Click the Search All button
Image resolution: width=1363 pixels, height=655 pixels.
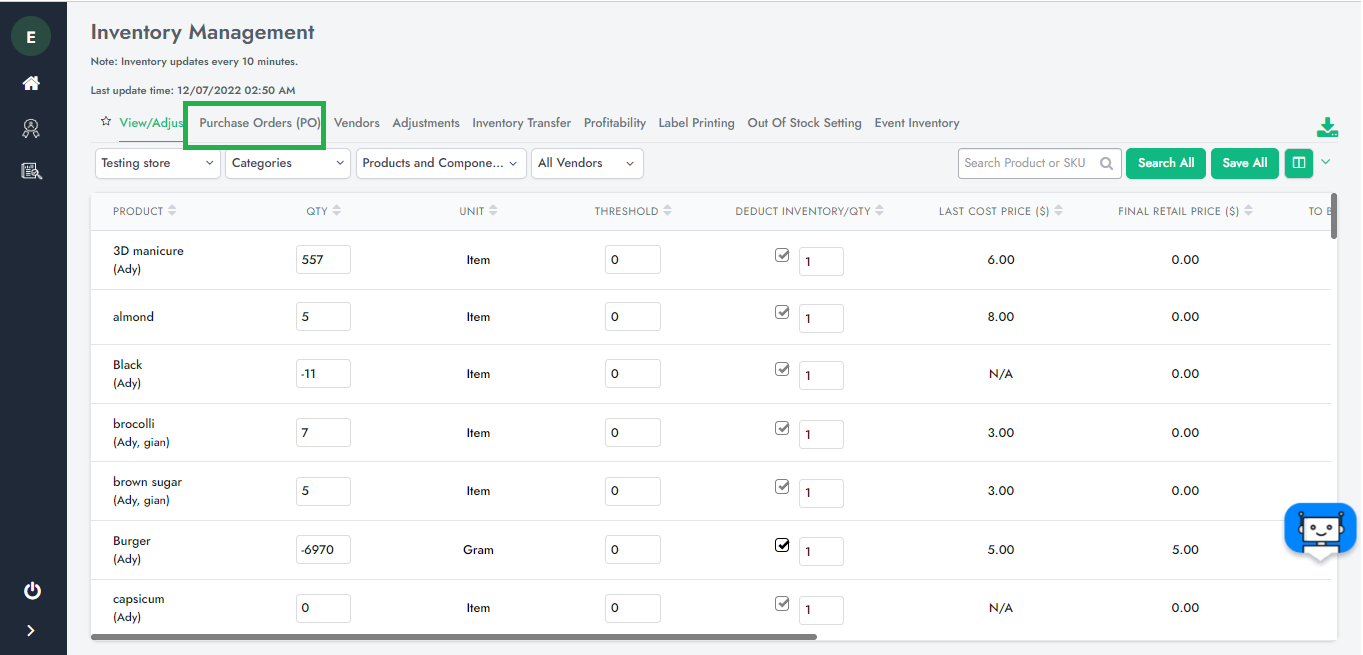coord(1165,163)
